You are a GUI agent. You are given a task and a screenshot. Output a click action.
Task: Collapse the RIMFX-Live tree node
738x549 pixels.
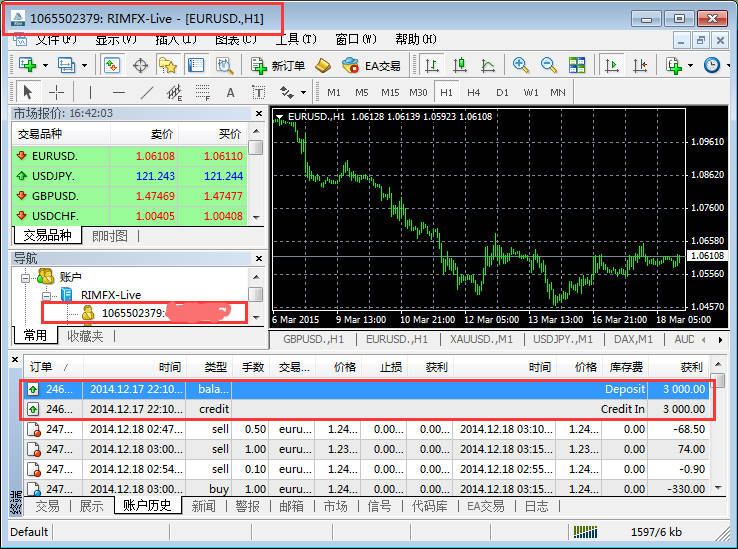click(46, 295)
